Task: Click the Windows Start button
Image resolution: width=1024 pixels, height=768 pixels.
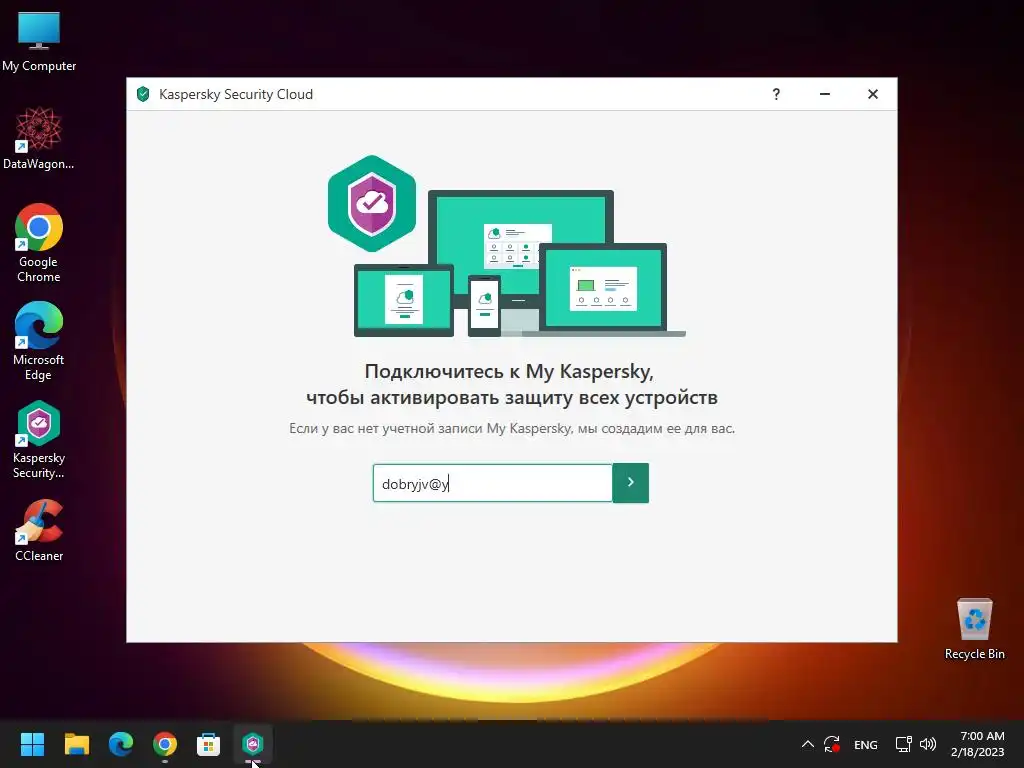Action: (33, 744)
